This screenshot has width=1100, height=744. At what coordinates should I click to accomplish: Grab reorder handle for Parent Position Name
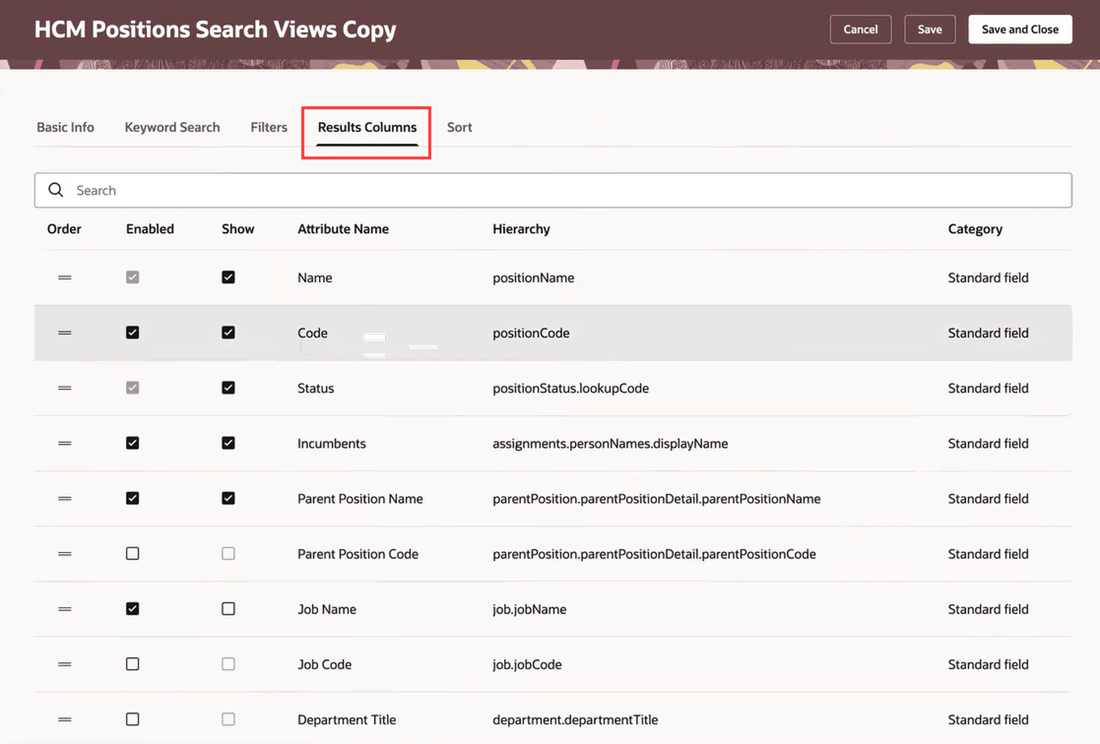click(x=65, y=499)
